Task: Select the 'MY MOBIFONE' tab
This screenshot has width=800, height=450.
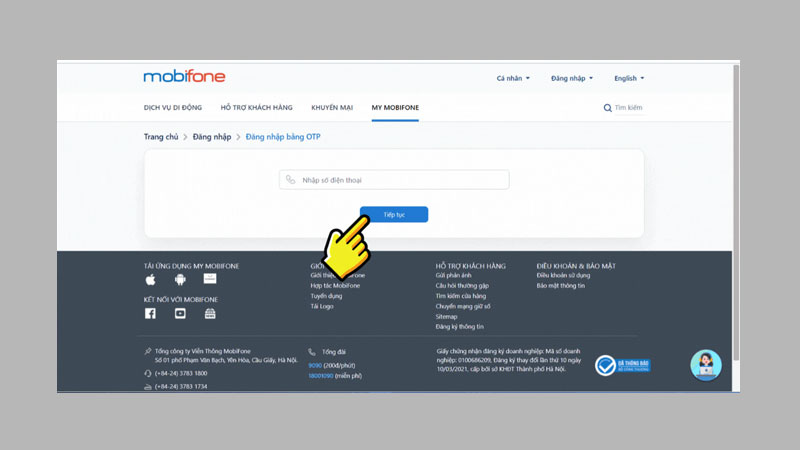Action: click(395, 108)
